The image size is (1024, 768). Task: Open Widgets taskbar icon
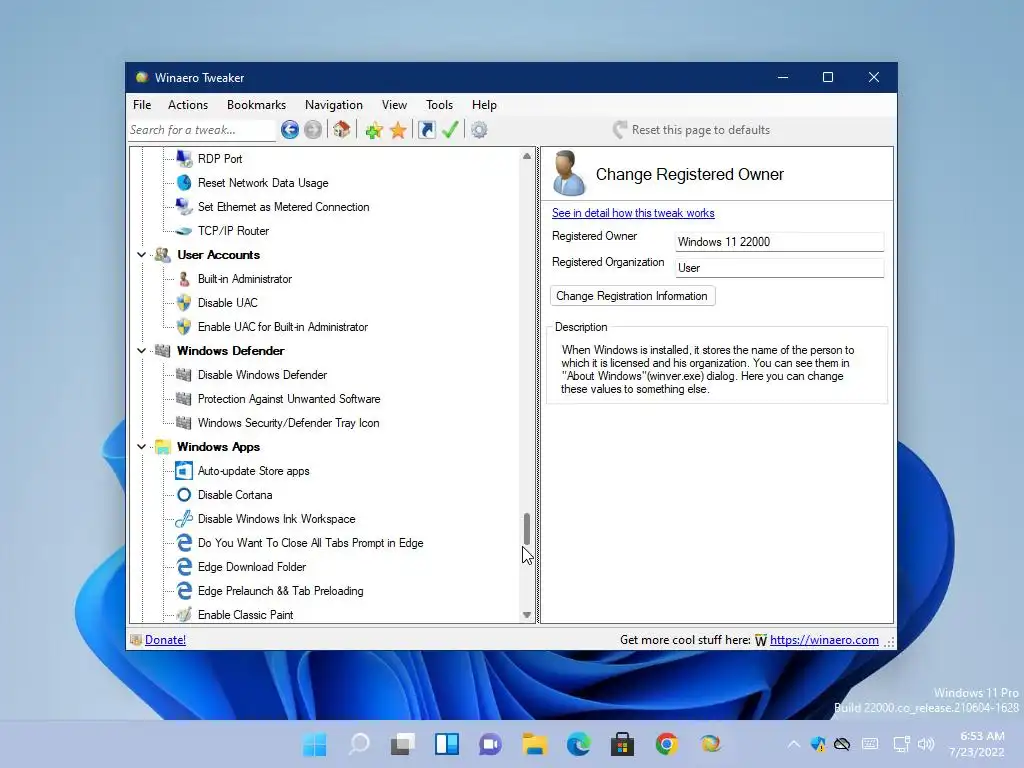click(x=447, y=744)
